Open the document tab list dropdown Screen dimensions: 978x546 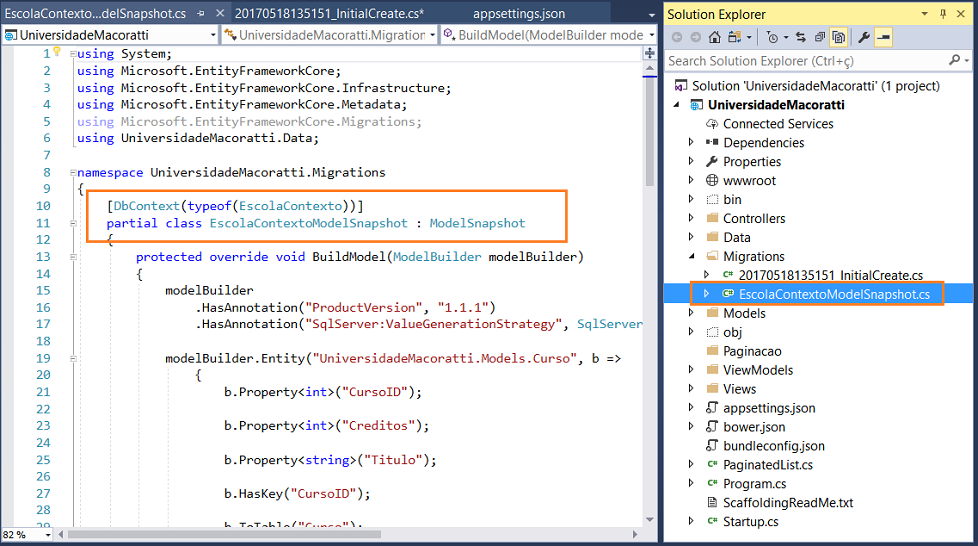[652, 14]
